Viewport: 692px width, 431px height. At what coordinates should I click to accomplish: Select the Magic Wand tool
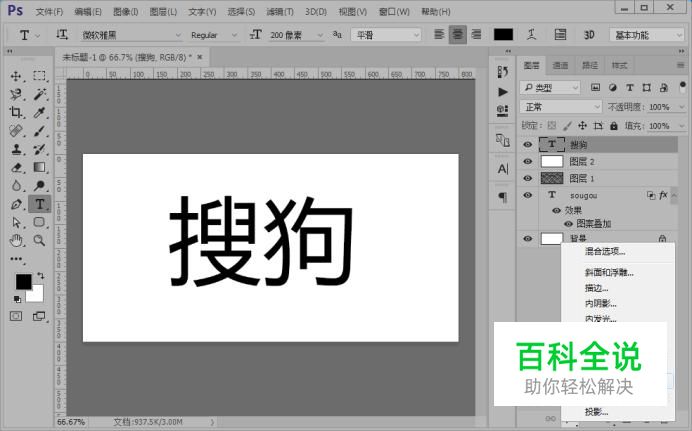pyautogui.click(x=39, y=94)
